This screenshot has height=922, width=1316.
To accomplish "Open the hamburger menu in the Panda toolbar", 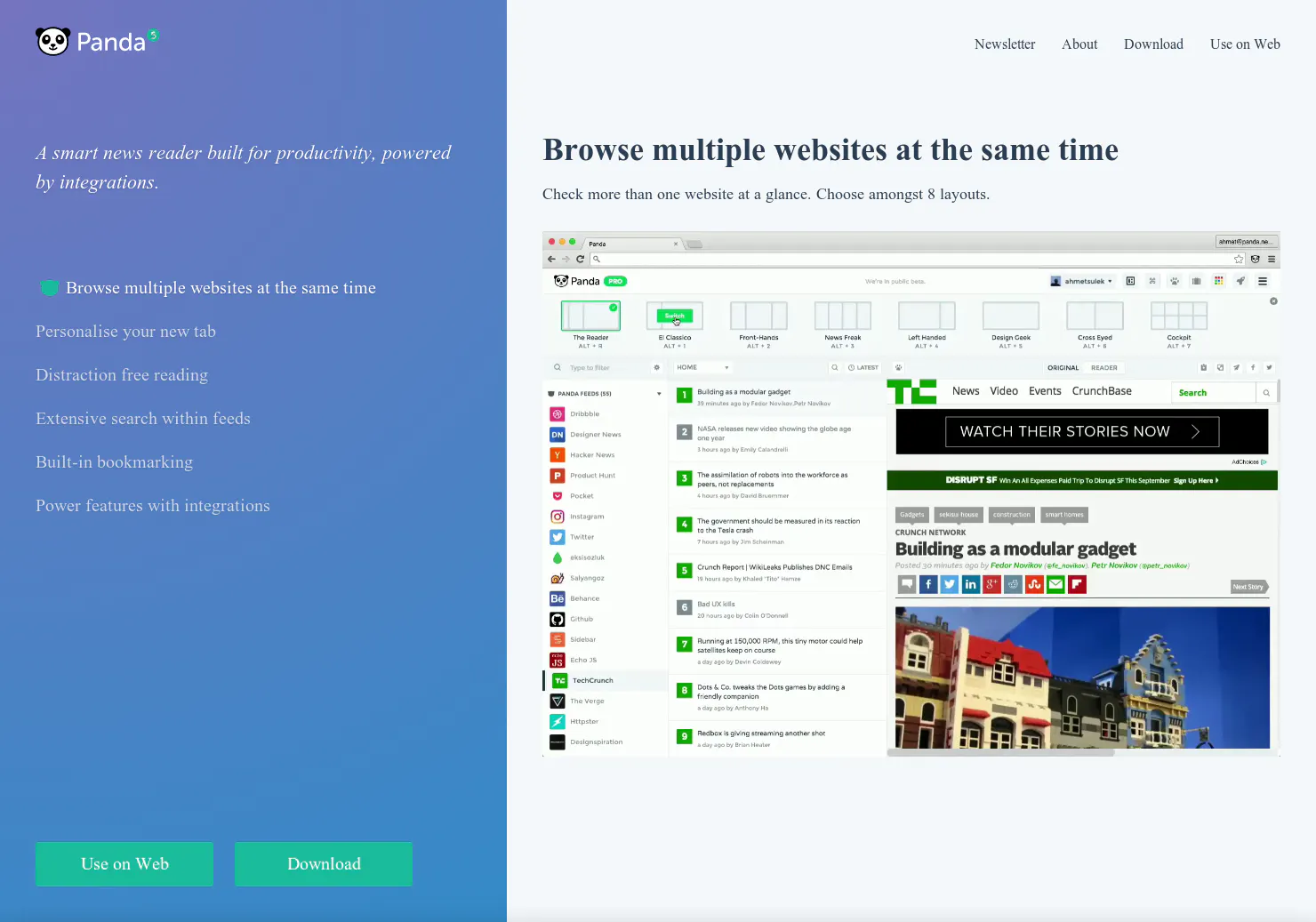I will tap(1263, 281).
